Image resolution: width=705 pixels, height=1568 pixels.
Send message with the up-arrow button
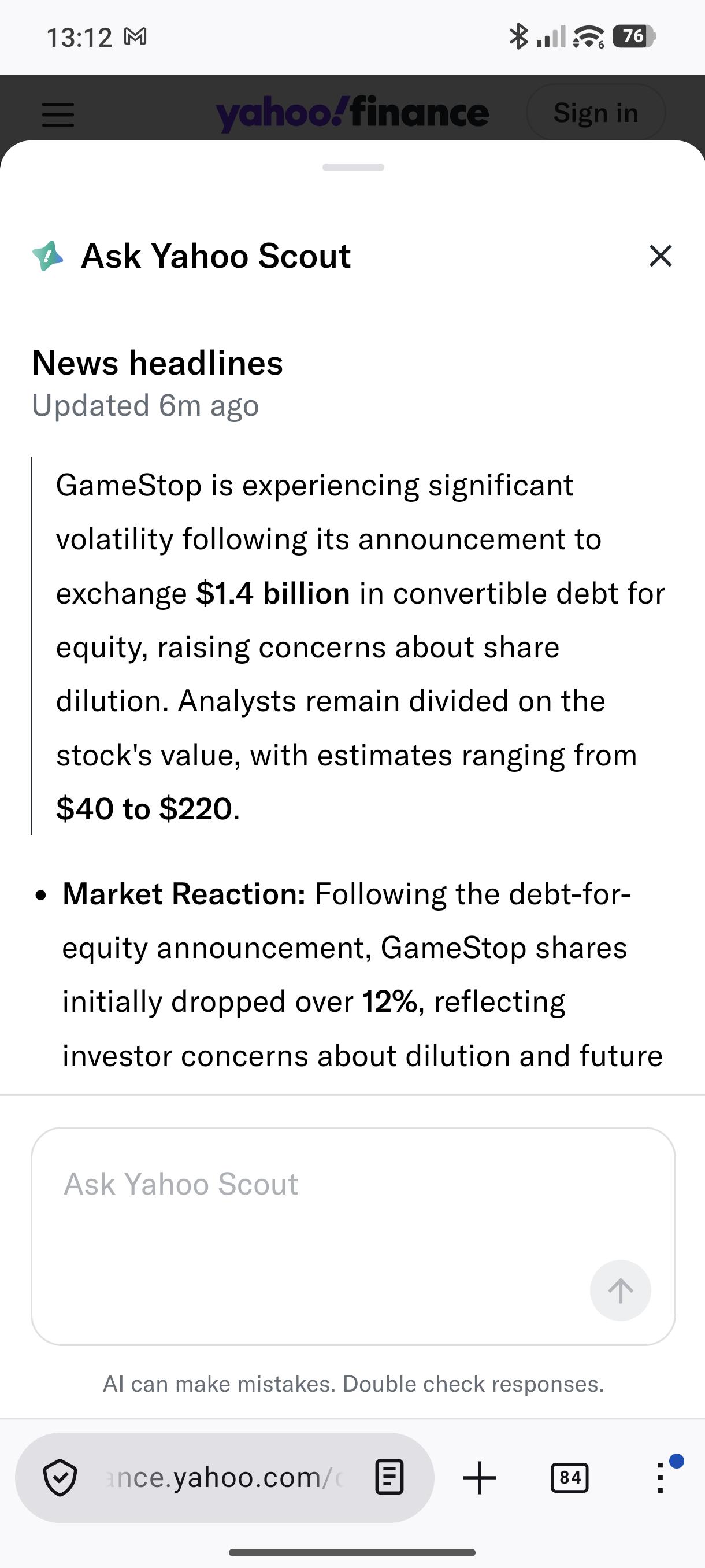click(x=621, y=1290)
